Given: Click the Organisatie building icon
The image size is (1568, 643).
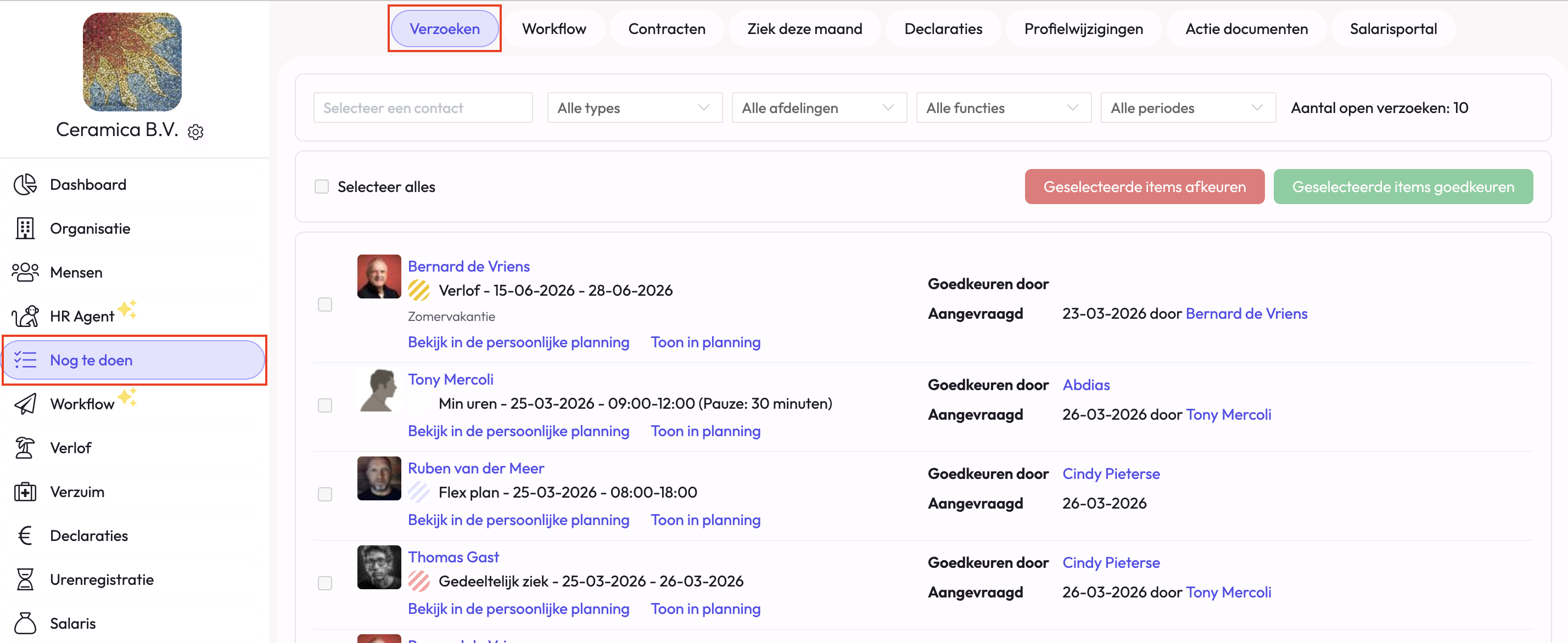Looking at the screenshot, I should [x=25, y=228].
